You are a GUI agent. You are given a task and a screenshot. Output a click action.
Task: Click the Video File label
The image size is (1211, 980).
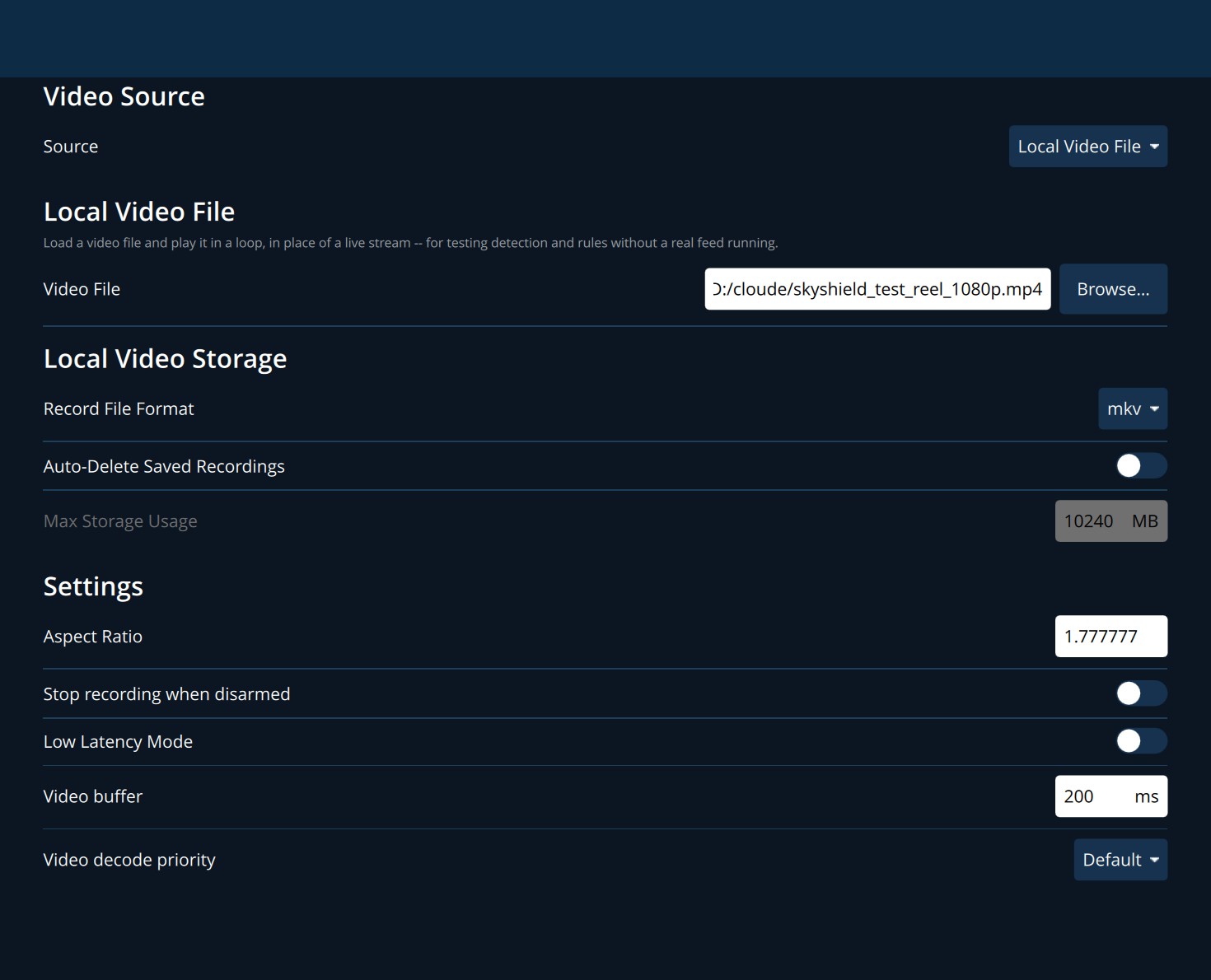point(82,289)
